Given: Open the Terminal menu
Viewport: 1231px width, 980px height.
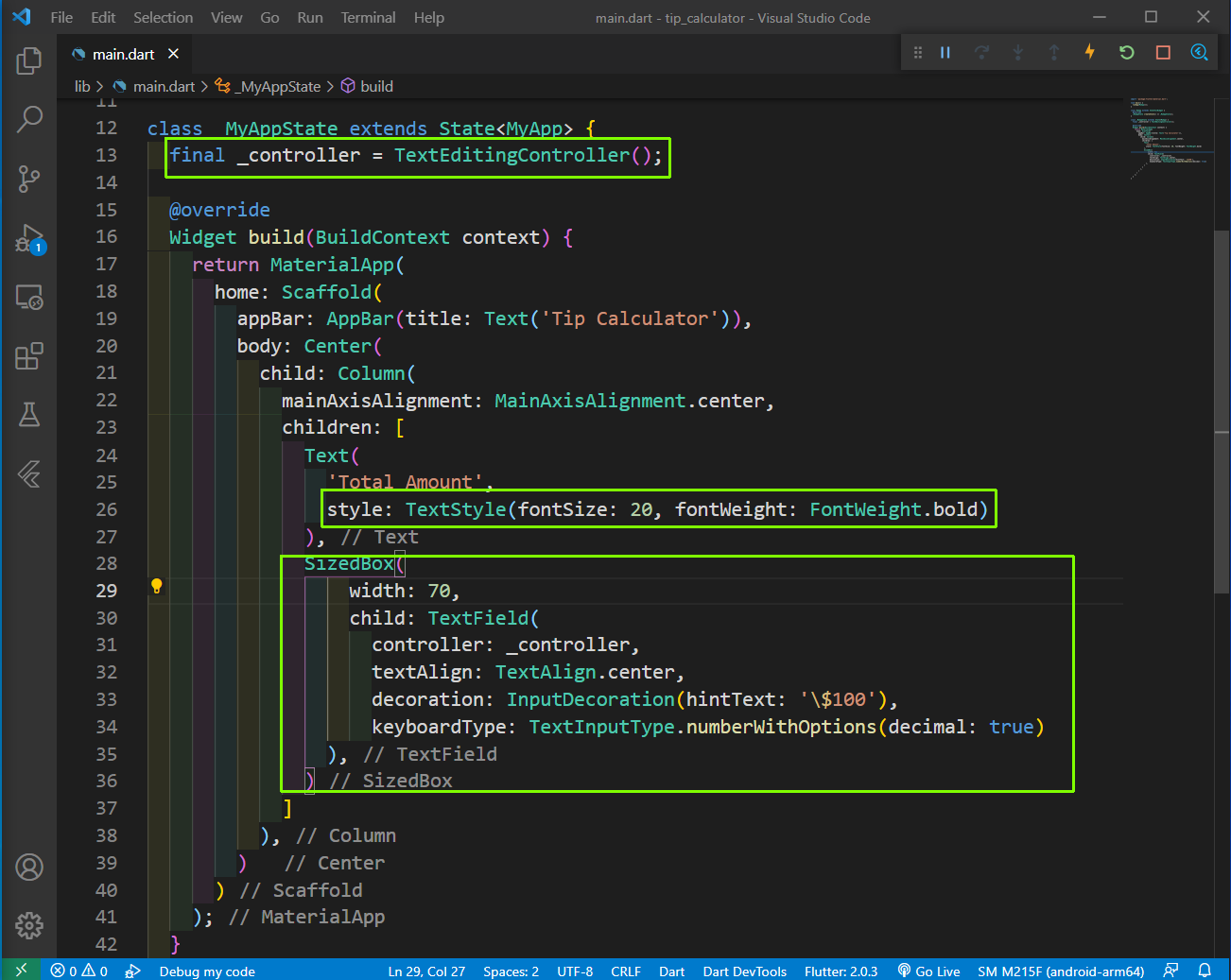Looking at the screenshot, I should click(368, 17).
